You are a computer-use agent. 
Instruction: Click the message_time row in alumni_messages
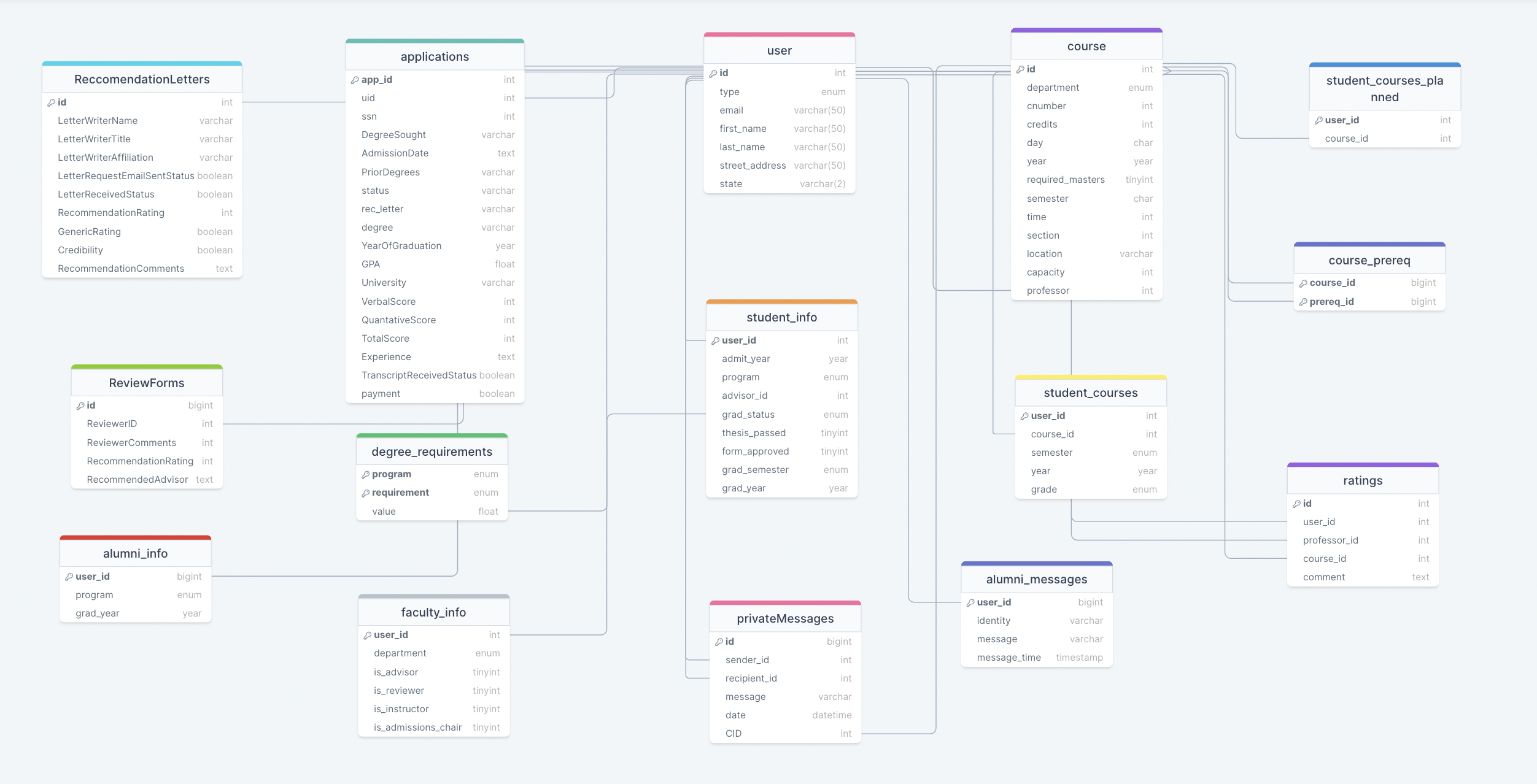[x=1037, y=658]
